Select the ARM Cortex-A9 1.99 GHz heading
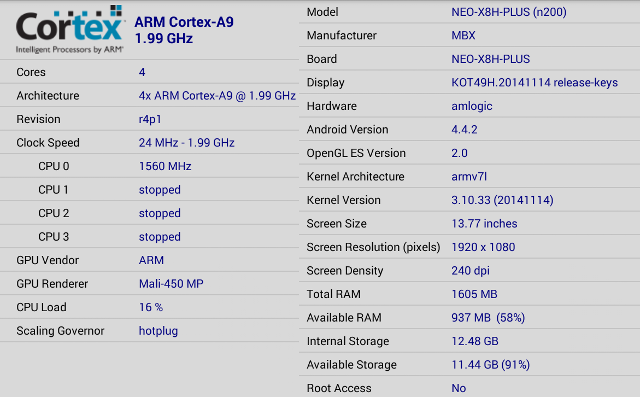The height and width of the screenshot is (397, 640). [184, 30]
